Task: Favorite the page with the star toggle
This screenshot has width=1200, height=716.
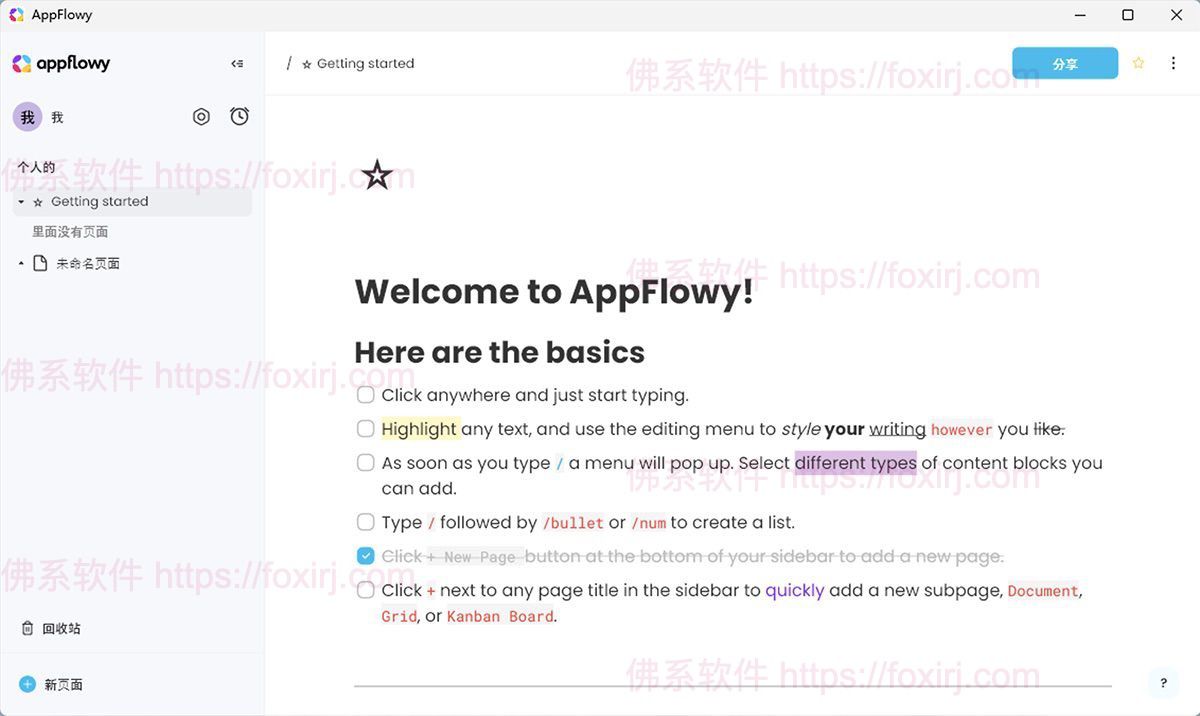Action: [1138, 63]
